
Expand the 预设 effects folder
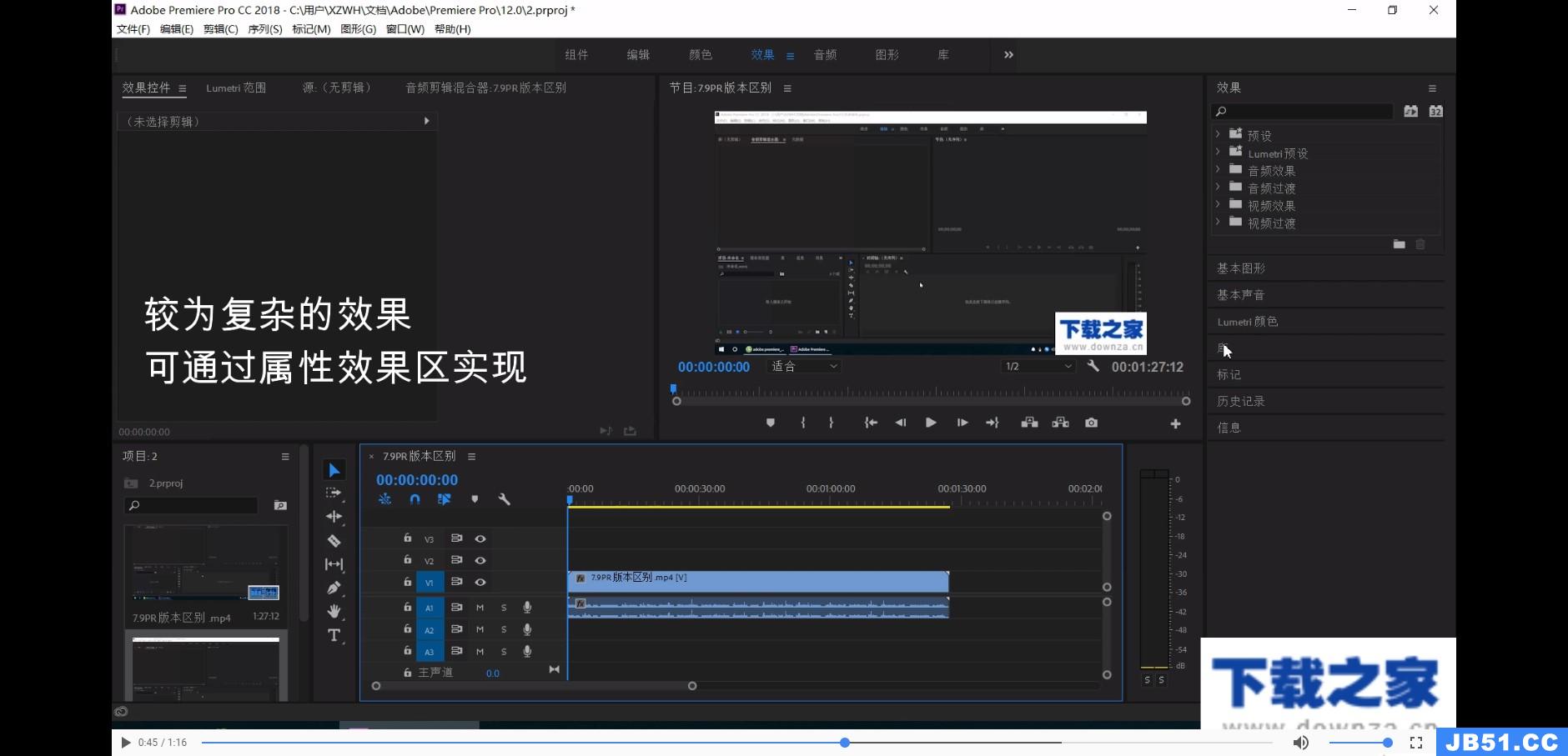(x=1218, y=134)
